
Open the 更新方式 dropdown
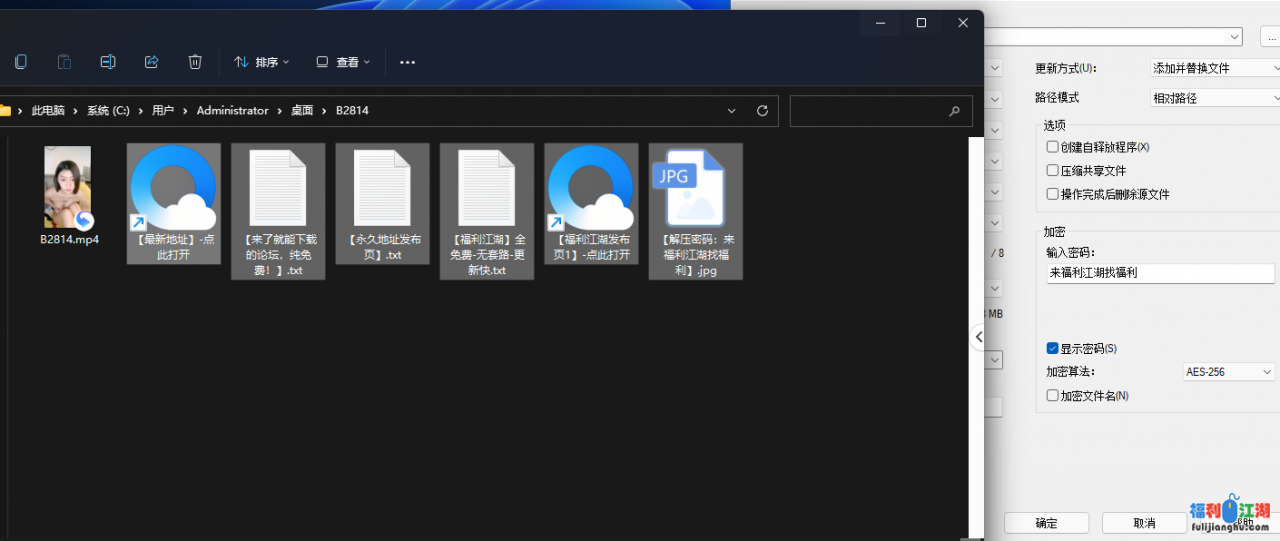(x=1214, y=68)
